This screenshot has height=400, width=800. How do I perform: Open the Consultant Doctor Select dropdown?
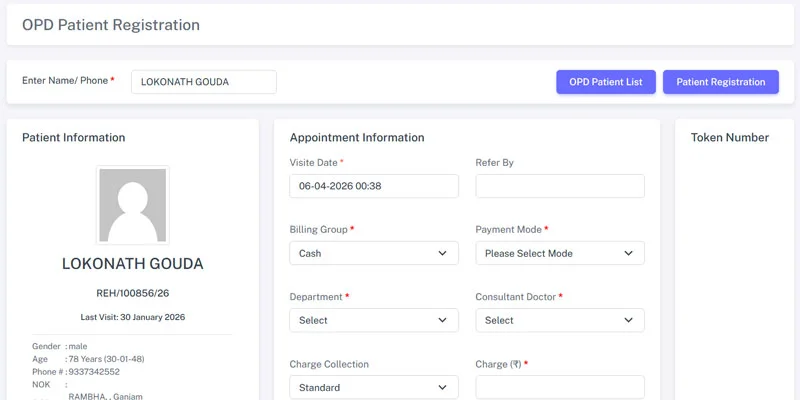(x=560, y=320)
